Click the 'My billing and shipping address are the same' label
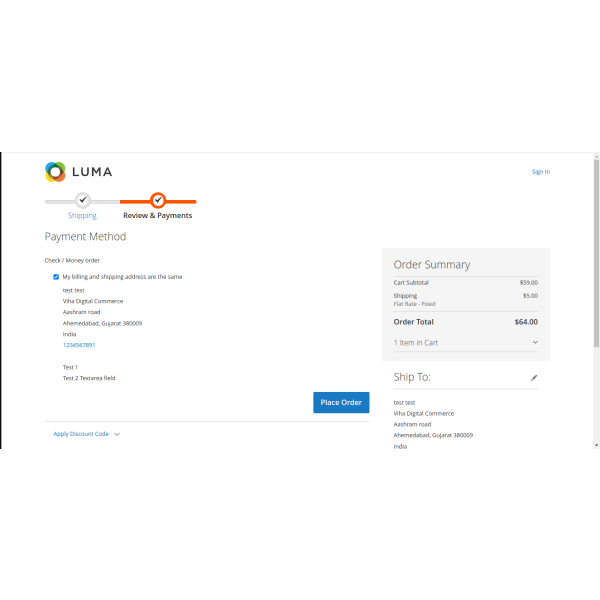This screenshot has height=600, width=600. tap(122, 276)
